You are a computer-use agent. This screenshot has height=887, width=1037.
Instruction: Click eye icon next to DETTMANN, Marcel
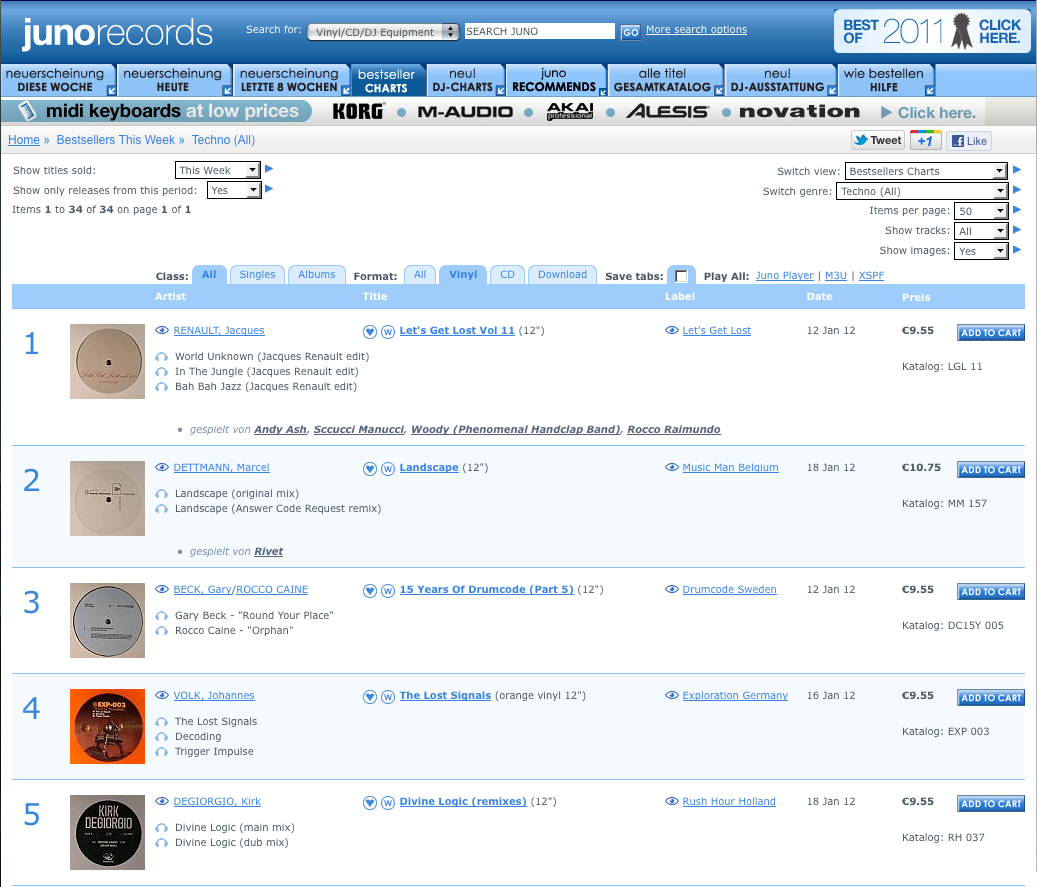[162, 468]
